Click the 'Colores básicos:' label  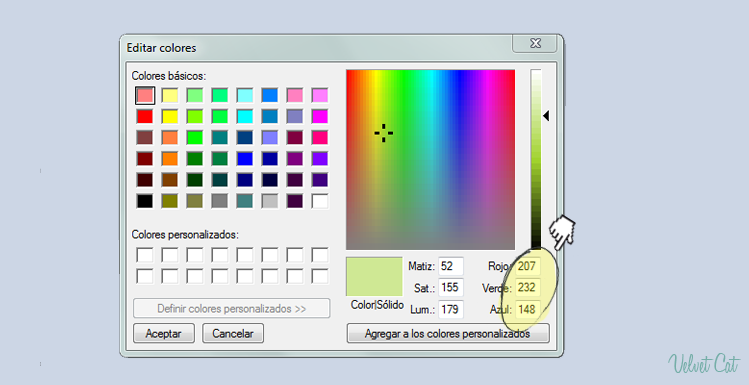point(169,75)
